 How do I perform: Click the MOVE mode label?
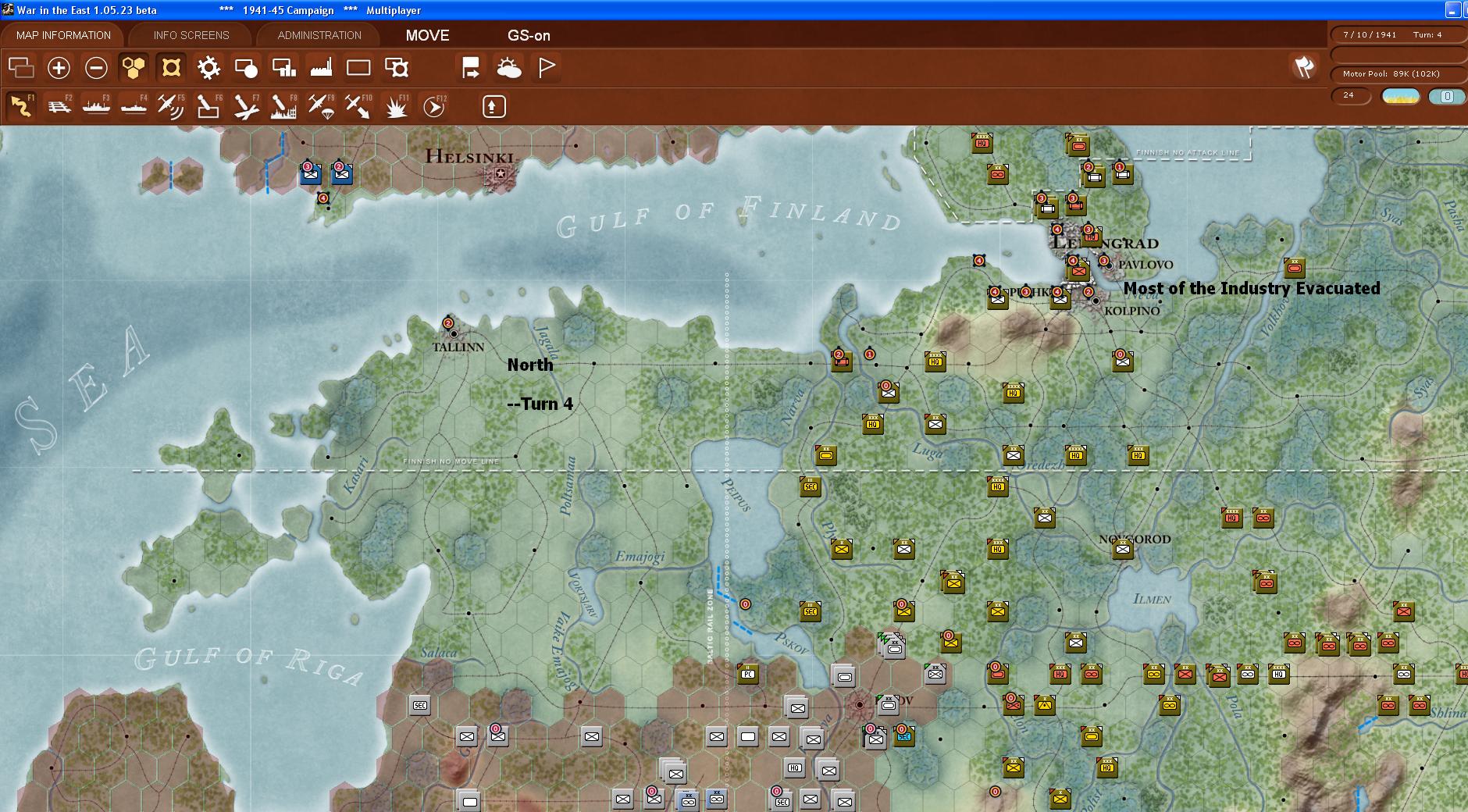click(427, 35)
